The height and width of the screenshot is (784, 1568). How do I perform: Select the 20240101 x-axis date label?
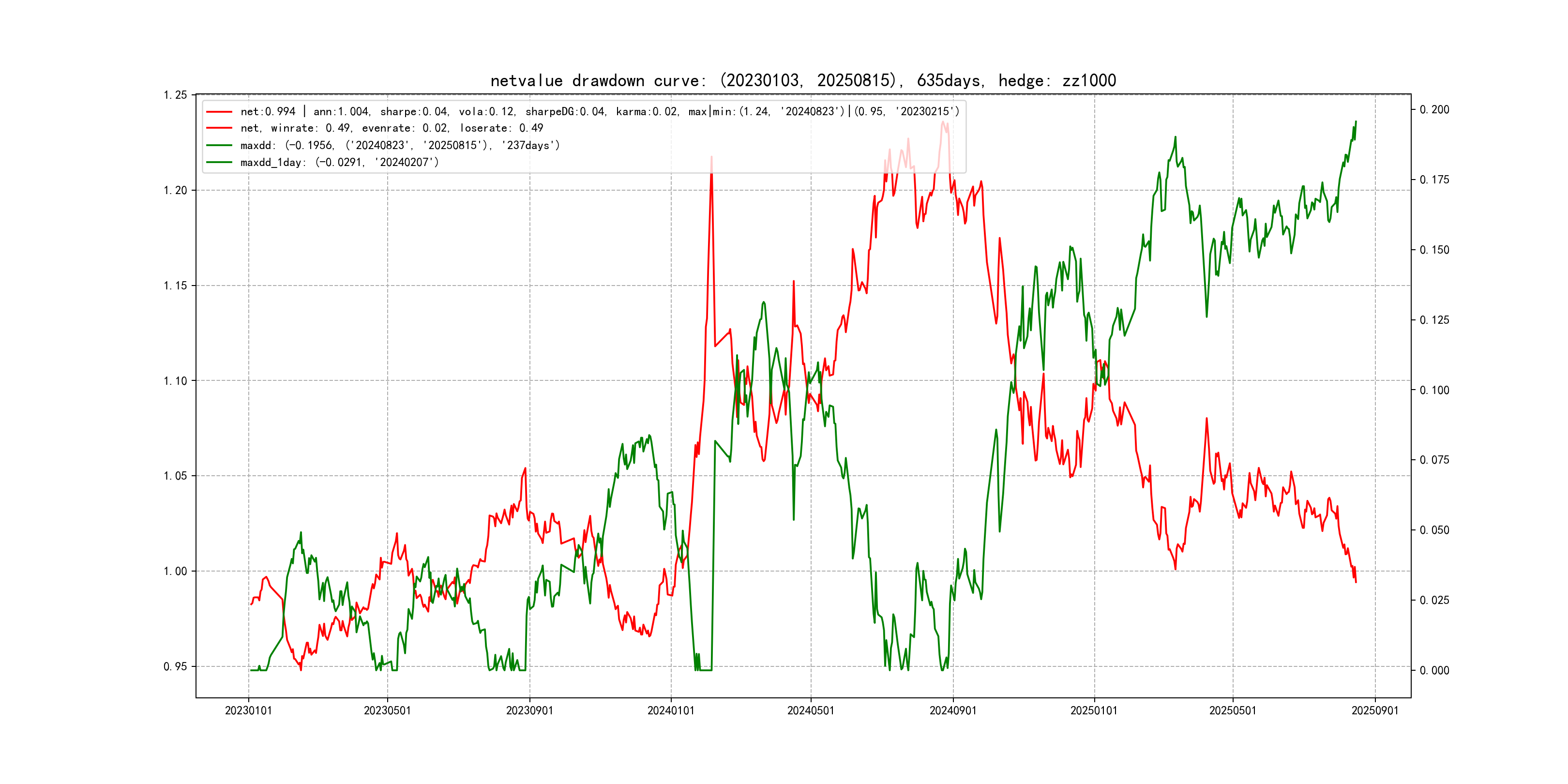click(x=671, y=711)
